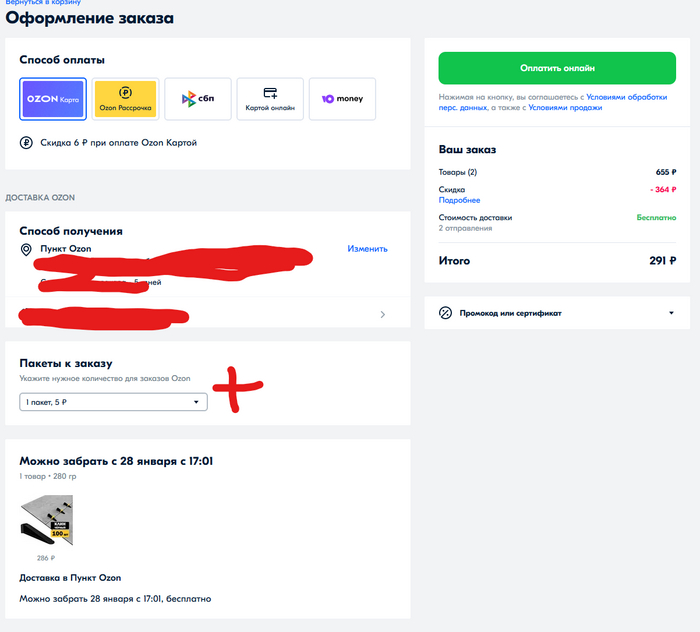The width and height of the screenshot is (700, 632).
Task: Click the - 364 ₽ discount amount
Action: pos(663,190)
